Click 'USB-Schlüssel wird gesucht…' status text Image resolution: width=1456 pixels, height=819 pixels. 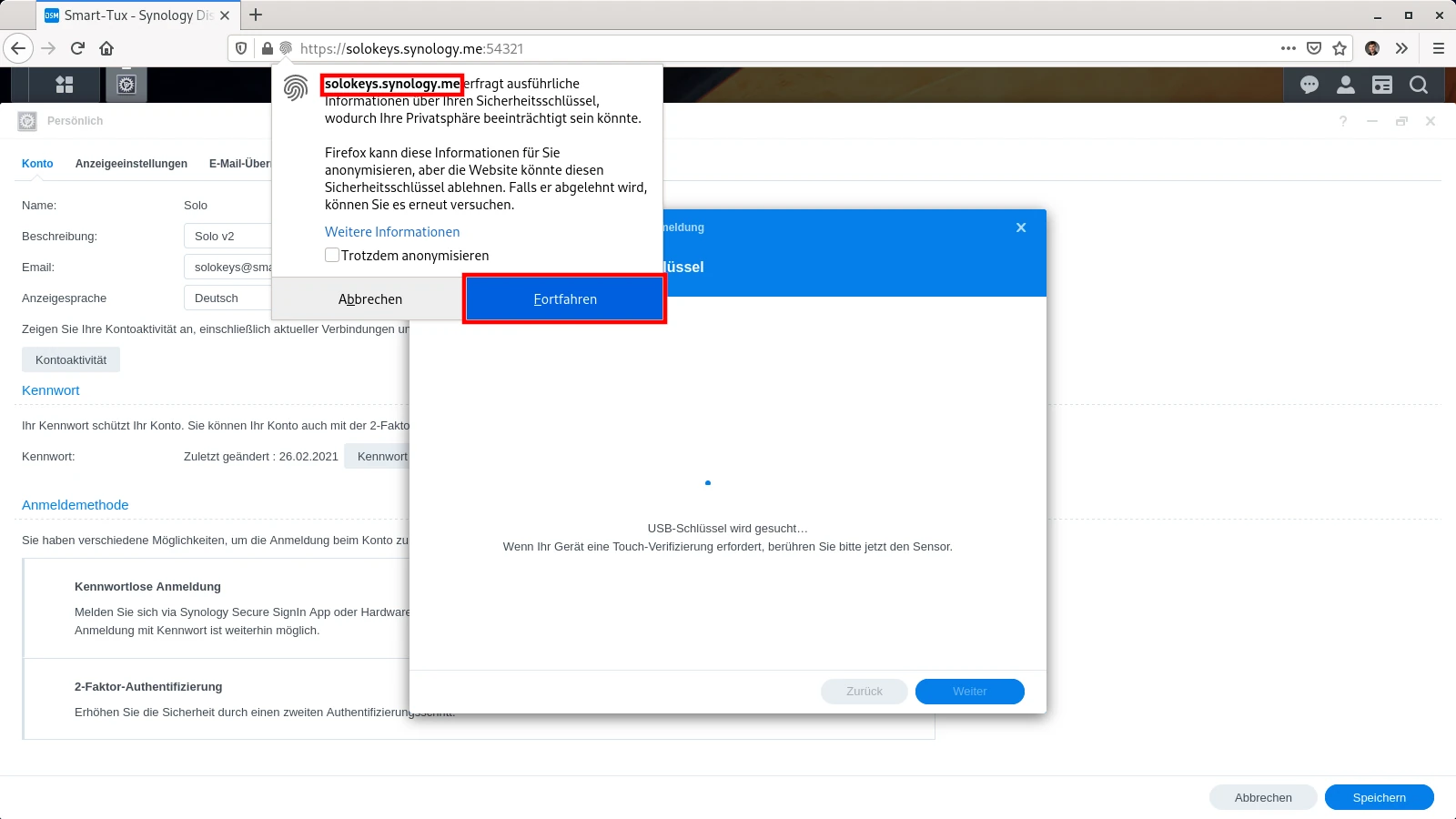point(728,528)
